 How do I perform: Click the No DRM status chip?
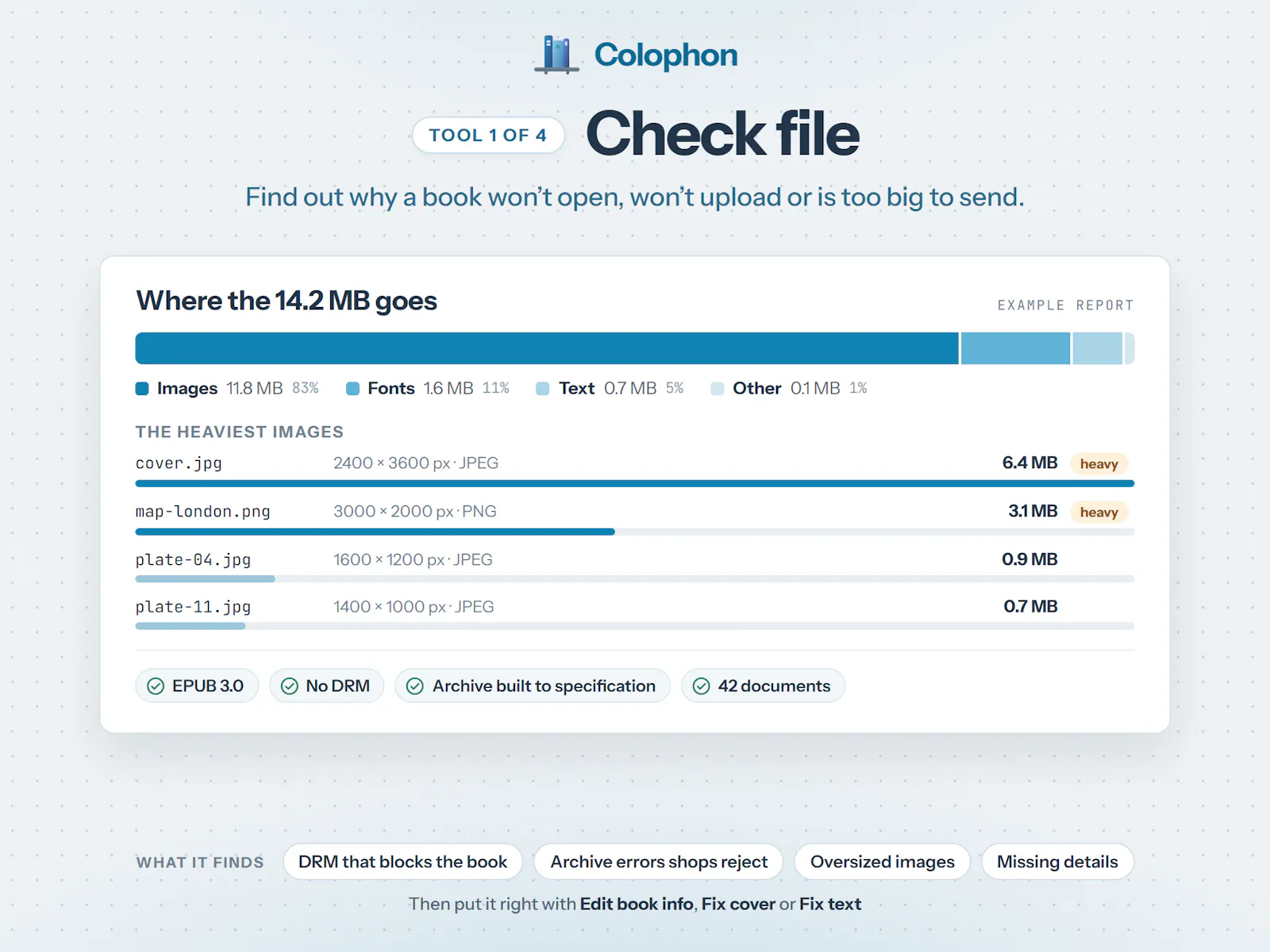[327, 686]
